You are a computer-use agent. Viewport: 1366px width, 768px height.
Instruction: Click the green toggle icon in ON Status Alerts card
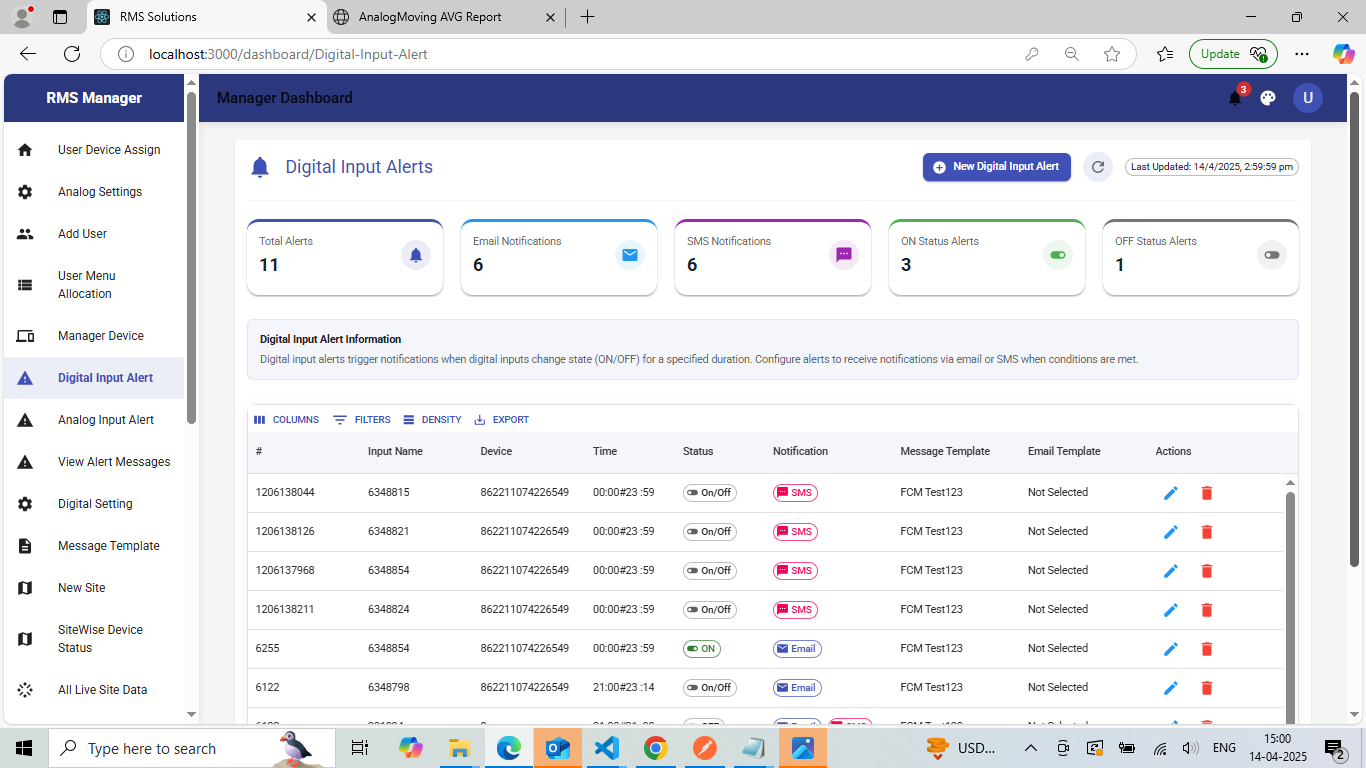point(1058,255)
